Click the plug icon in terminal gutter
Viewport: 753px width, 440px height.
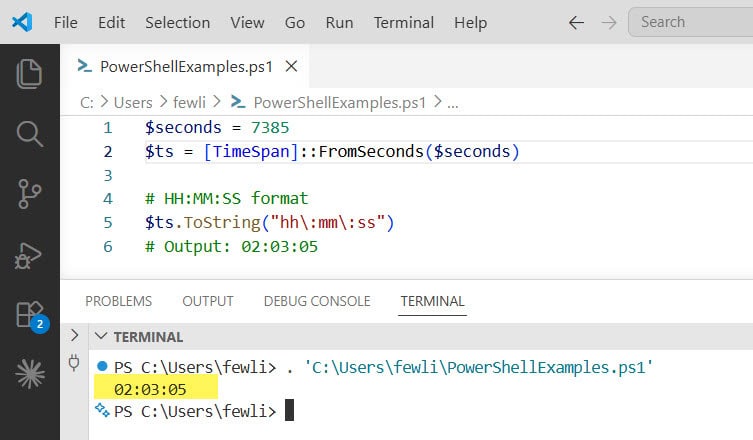tap(73, 362)
